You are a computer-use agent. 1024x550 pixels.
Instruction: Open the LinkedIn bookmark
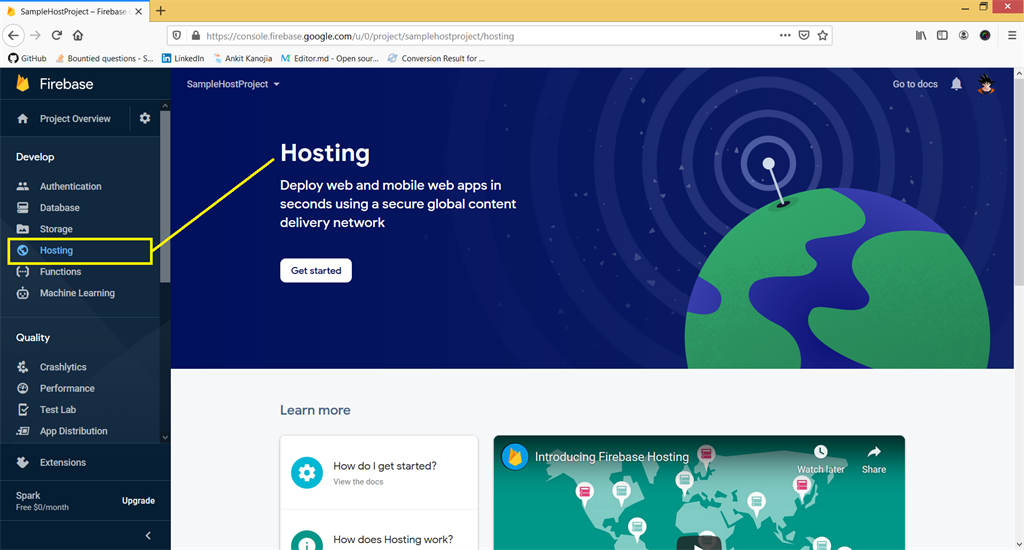click(x=183, y=58)
